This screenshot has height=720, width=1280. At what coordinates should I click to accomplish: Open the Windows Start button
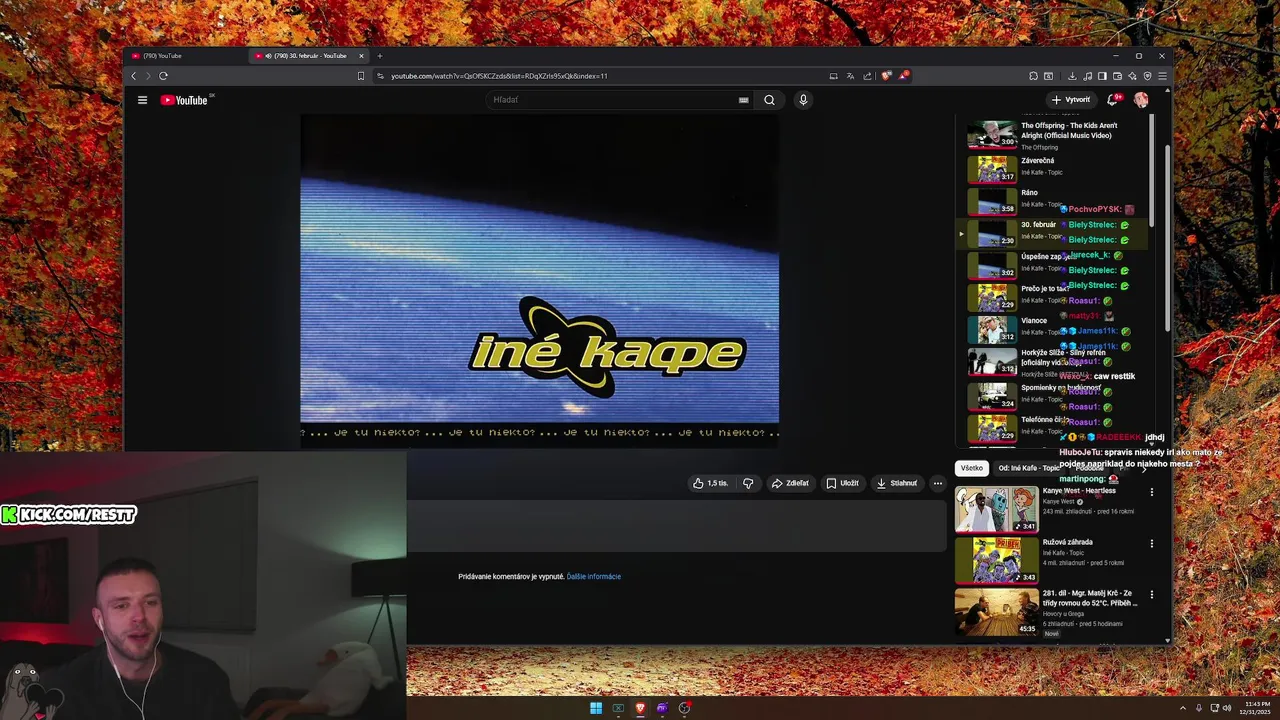pyautogui.click(x=596, y=708)
